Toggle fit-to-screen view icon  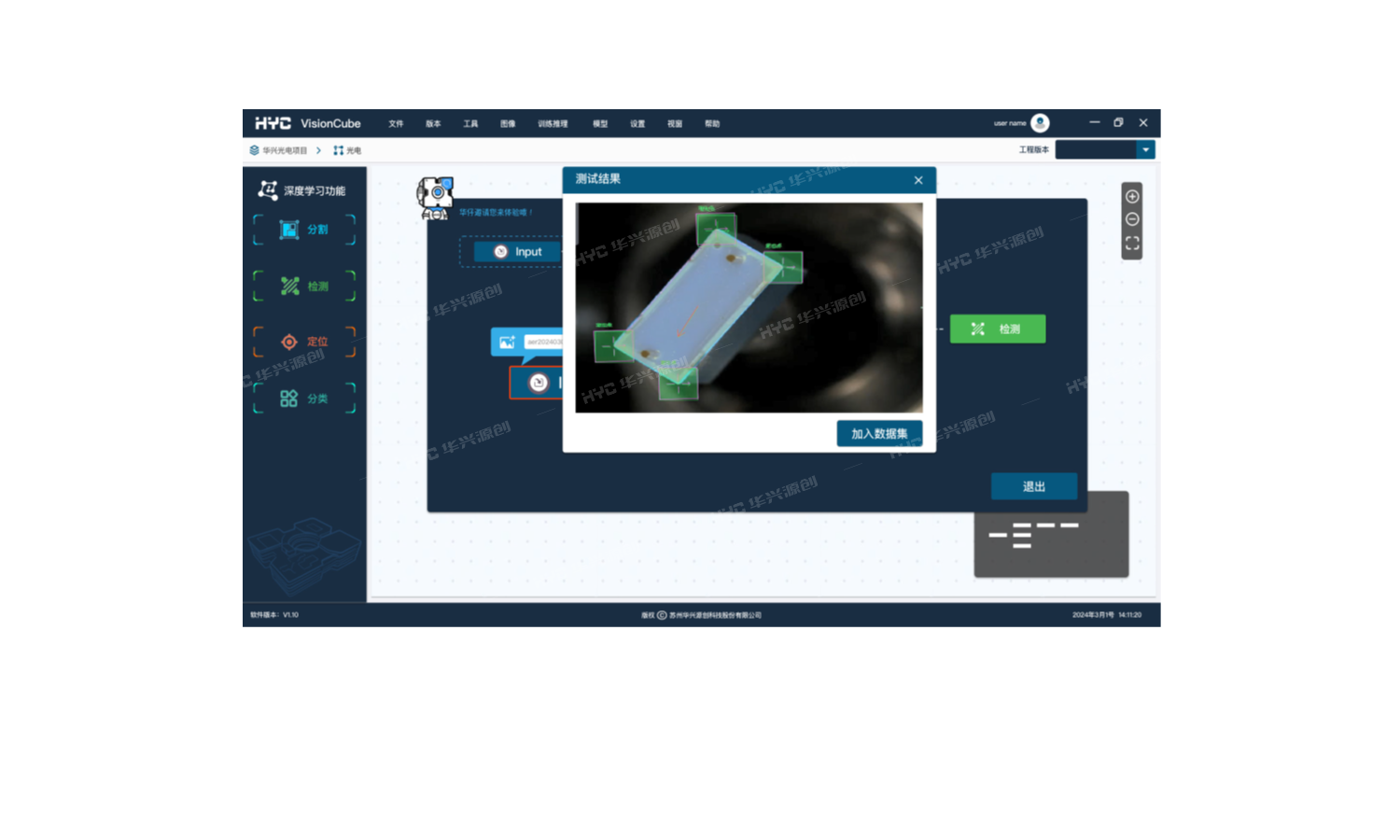tap(1132, 243)
